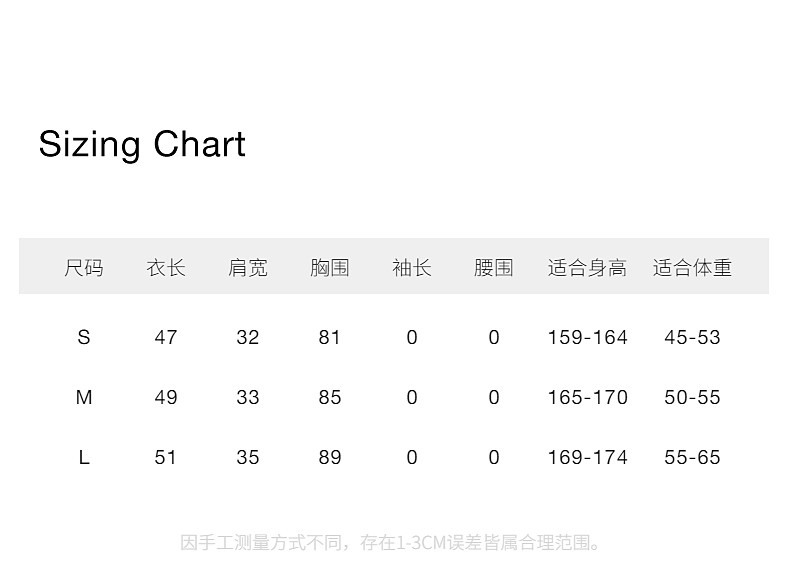The height and width of the screenshot is (588, 790).
Task: Click the 适合体重 column header
Action: (692, 268)
